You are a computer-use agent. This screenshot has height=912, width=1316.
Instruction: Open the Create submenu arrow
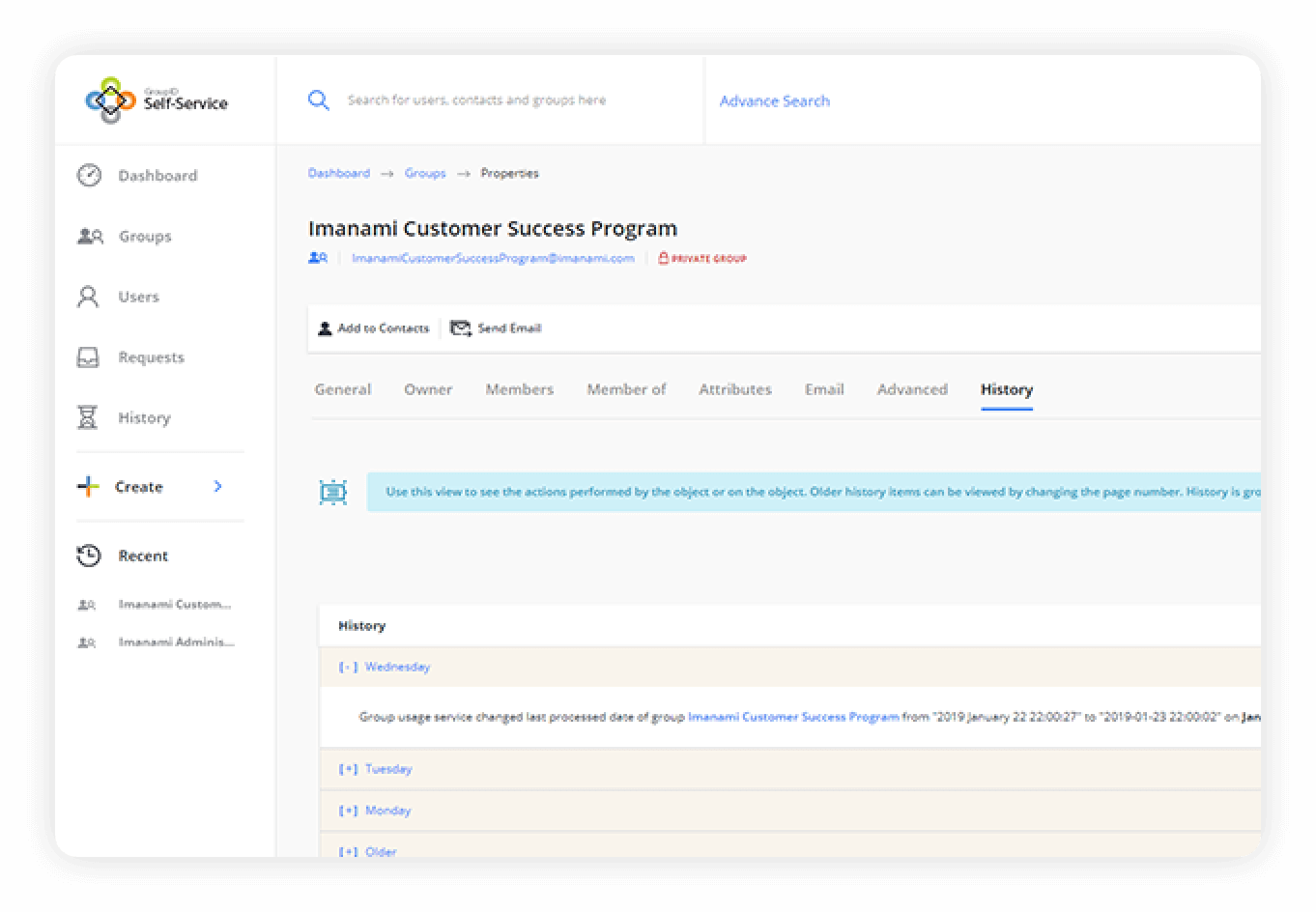pos(218,486)
